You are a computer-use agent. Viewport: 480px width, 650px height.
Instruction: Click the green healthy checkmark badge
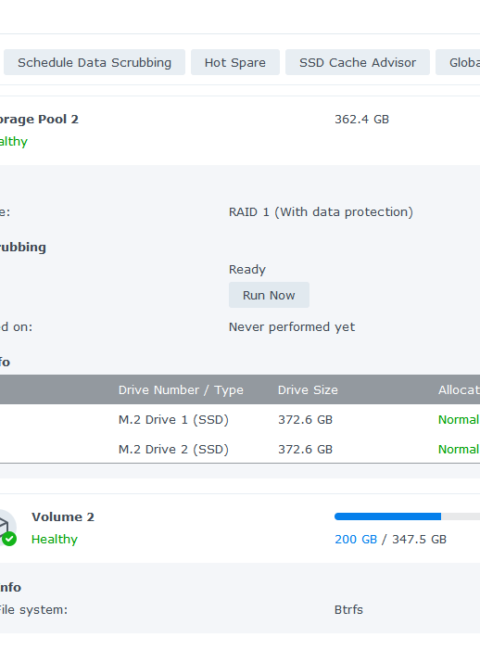[10, 539]
